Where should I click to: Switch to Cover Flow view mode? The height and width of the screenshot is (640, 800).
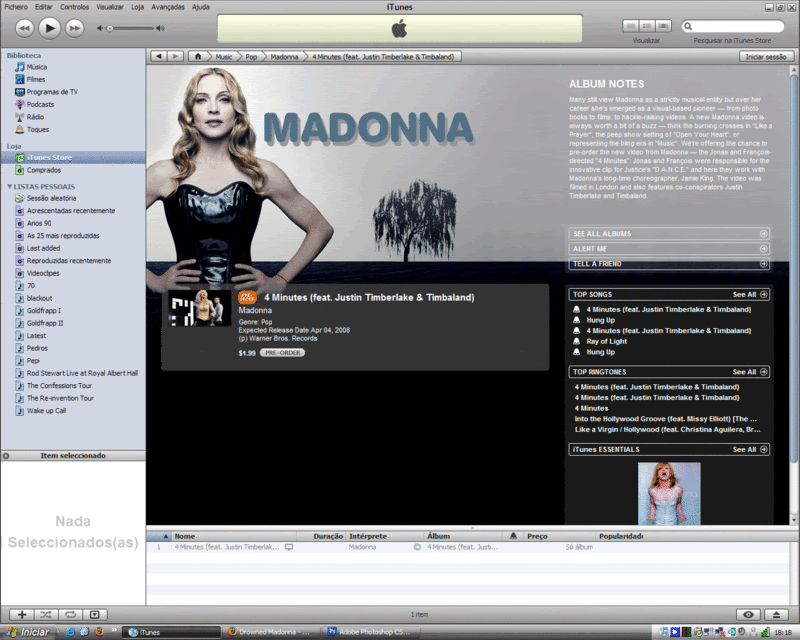click(x=663, y=26)
